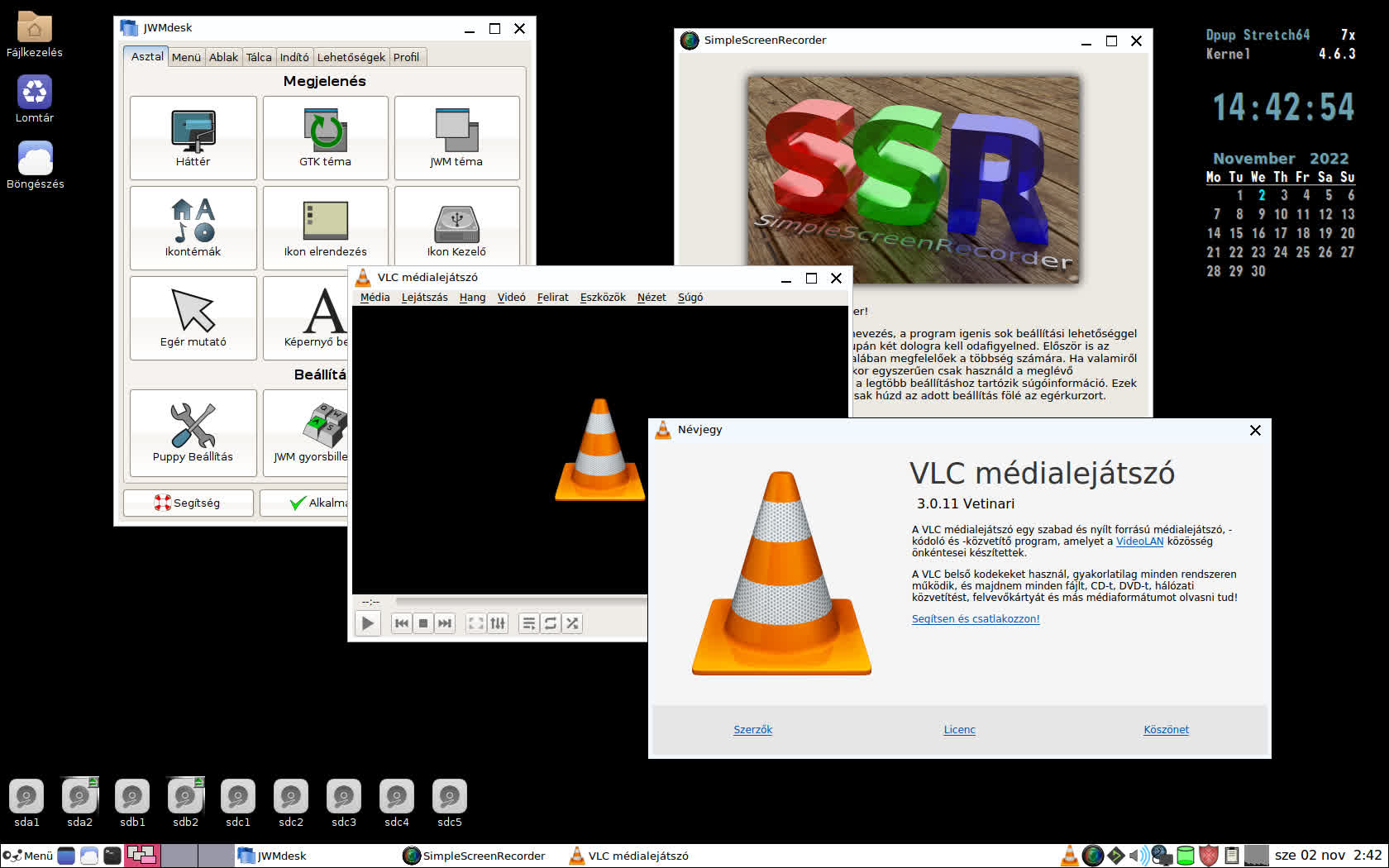Open Szerzők link in Névjegy

click(753, 730)
